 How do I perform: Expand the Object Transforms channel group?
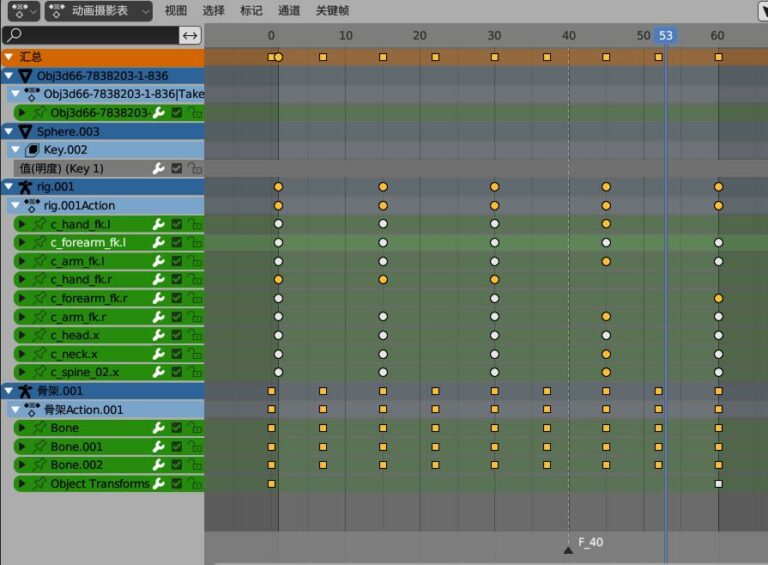pyautogui.click(x=22, y=484)
